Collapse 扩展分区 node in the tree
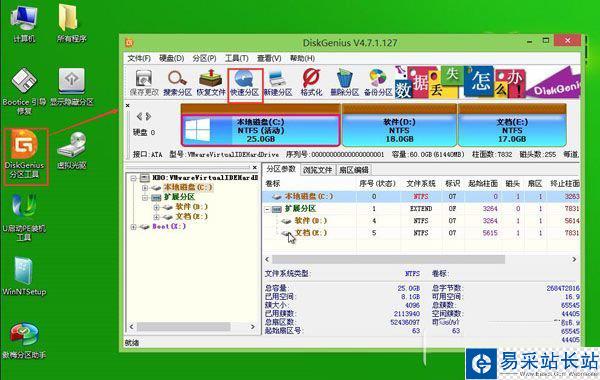Image resolution: width=600 pixels, height=380 pixels. click(x=145, y=197)
